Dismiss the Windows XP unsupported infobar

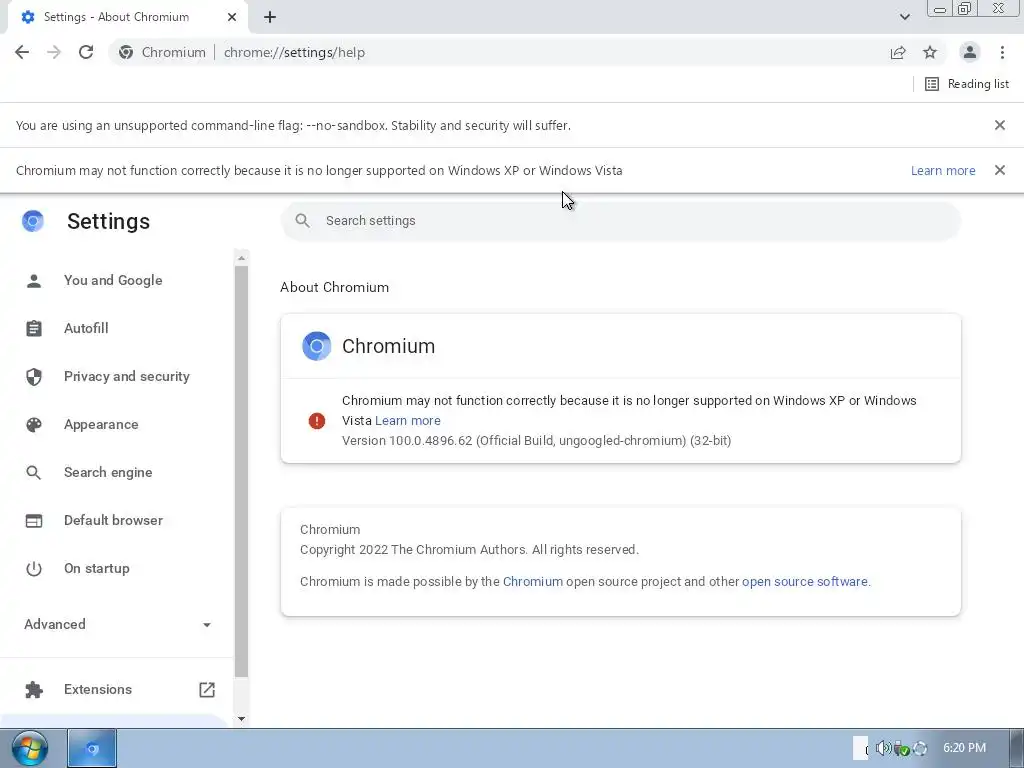(1000, 170)
